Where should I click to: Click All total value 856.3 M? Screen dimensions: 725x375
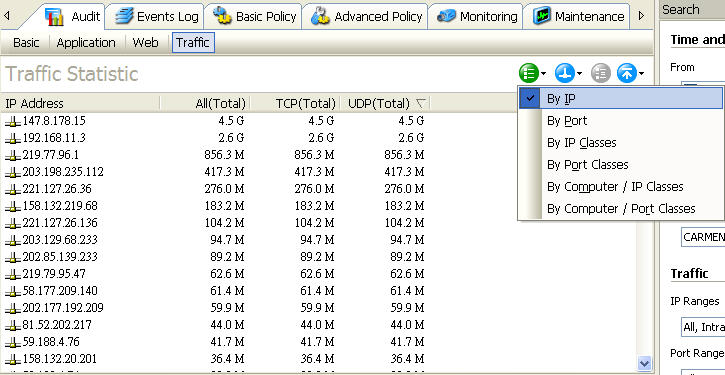pos(224,155)
